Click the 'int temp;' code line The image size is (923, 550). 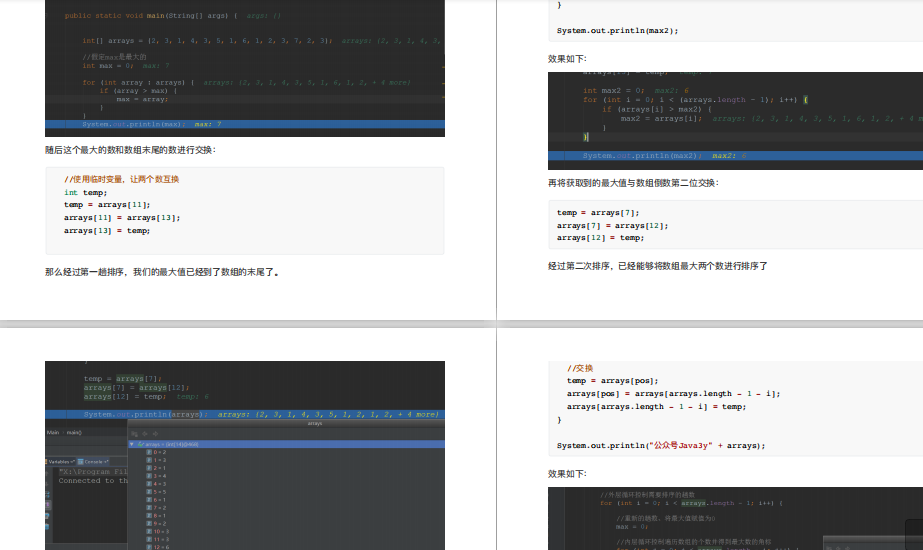coord(85,193)
